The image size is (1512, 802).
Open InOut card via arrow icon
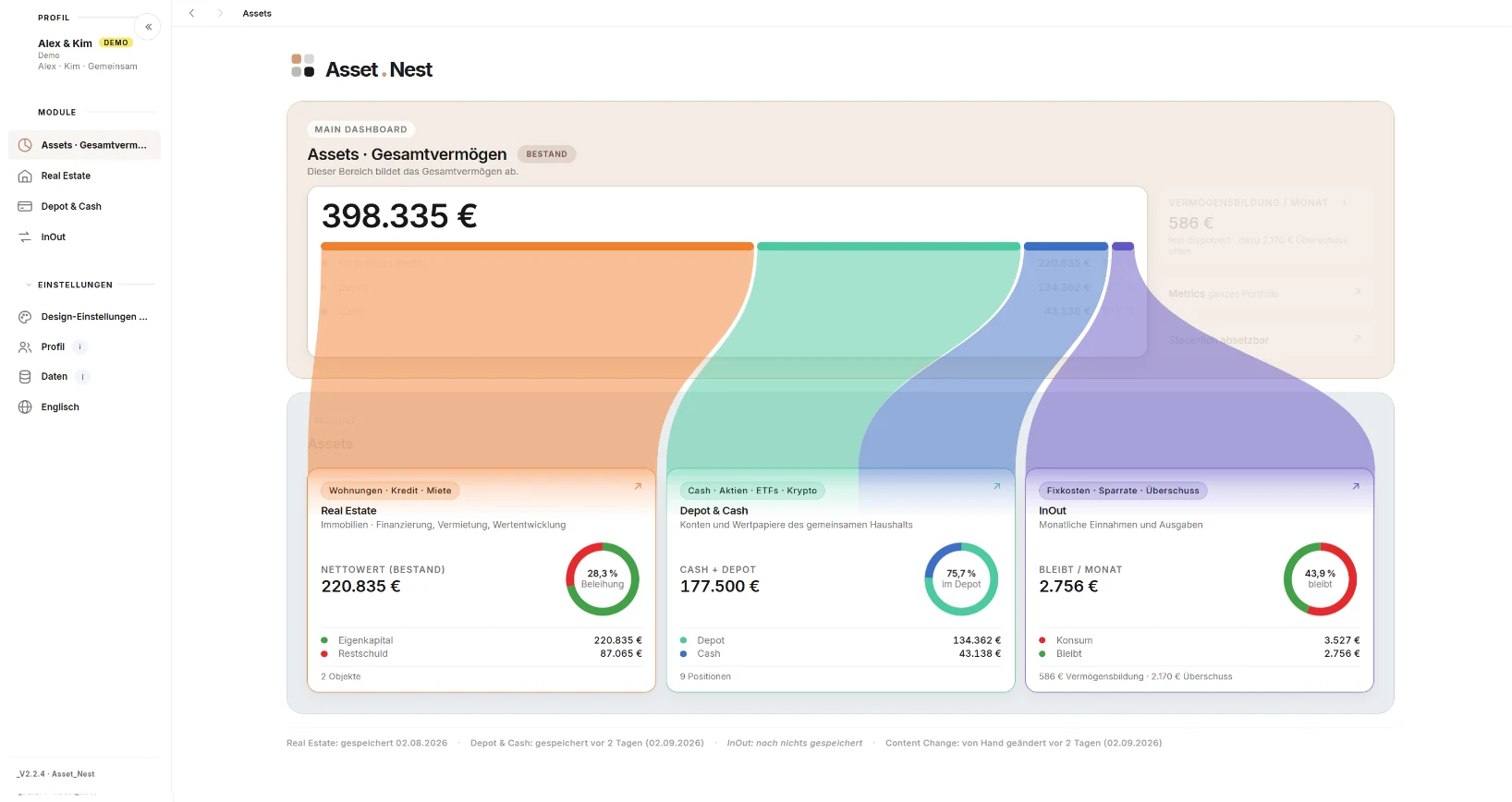pos(1356,486)
